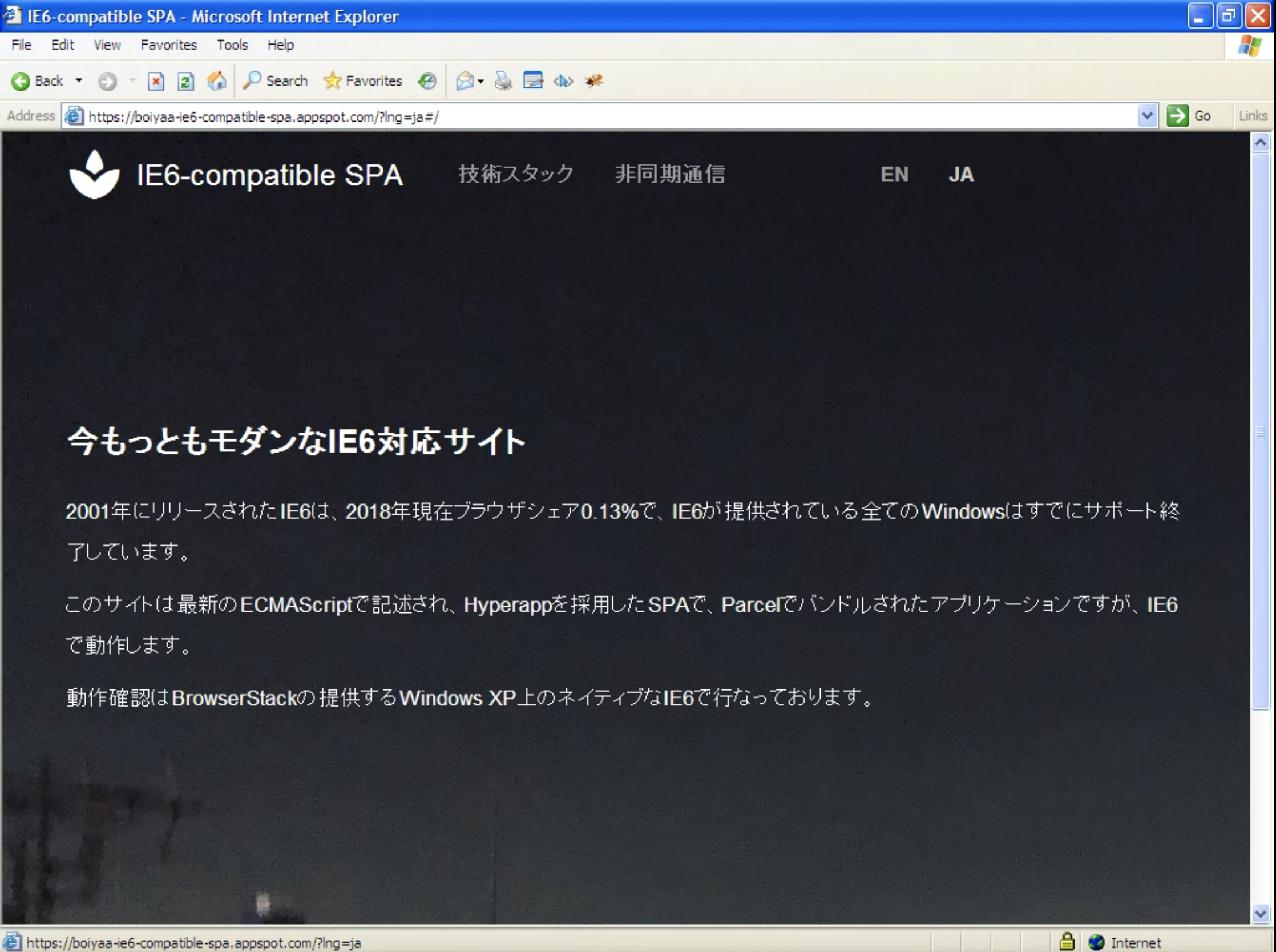This screenshot has height=952, width=1276.
Task: Expand the Mail dropdown arrow
Action: (x=480, y=81)
